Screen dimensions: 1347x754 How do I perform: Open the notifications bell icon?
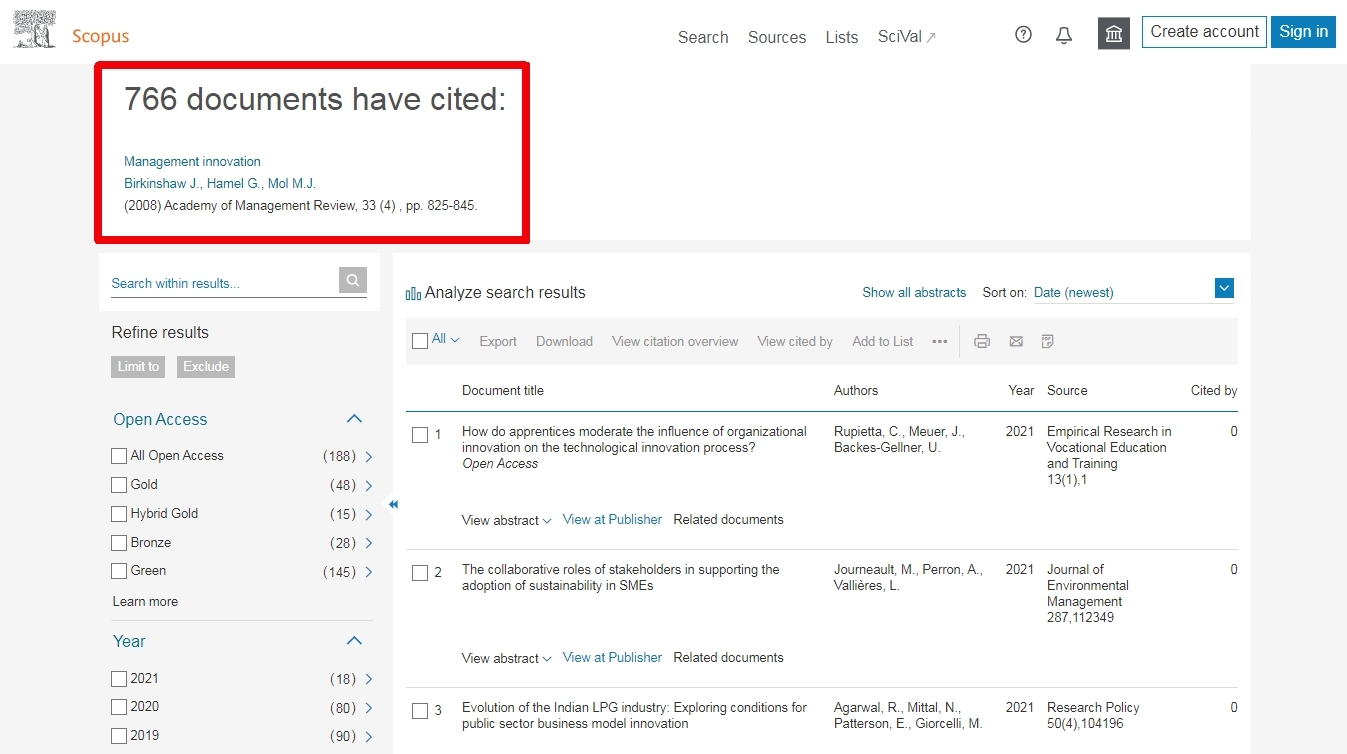coord(1064,35)
